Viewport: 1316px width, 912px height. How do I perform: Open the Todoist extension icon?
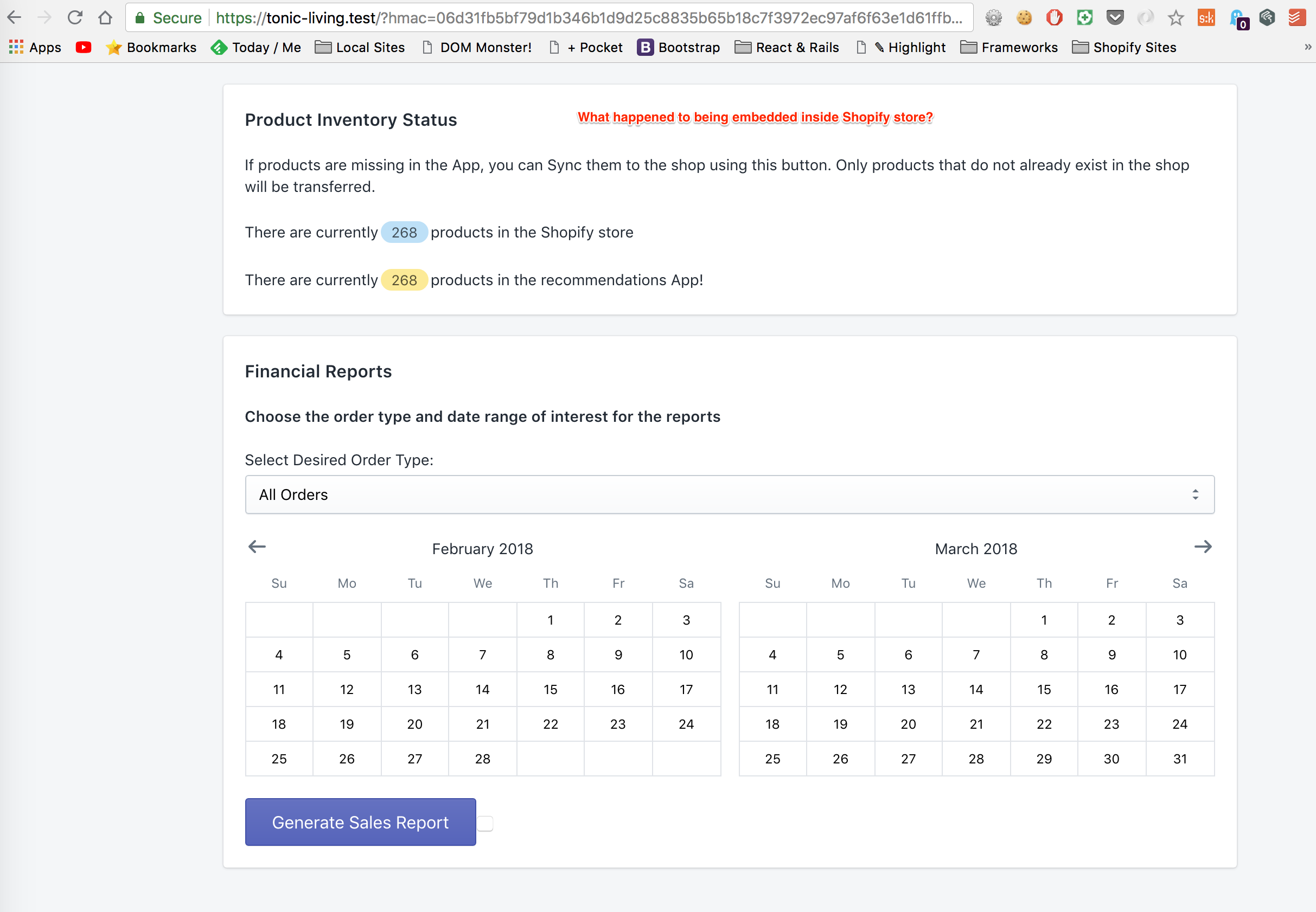coord(1297,17)
